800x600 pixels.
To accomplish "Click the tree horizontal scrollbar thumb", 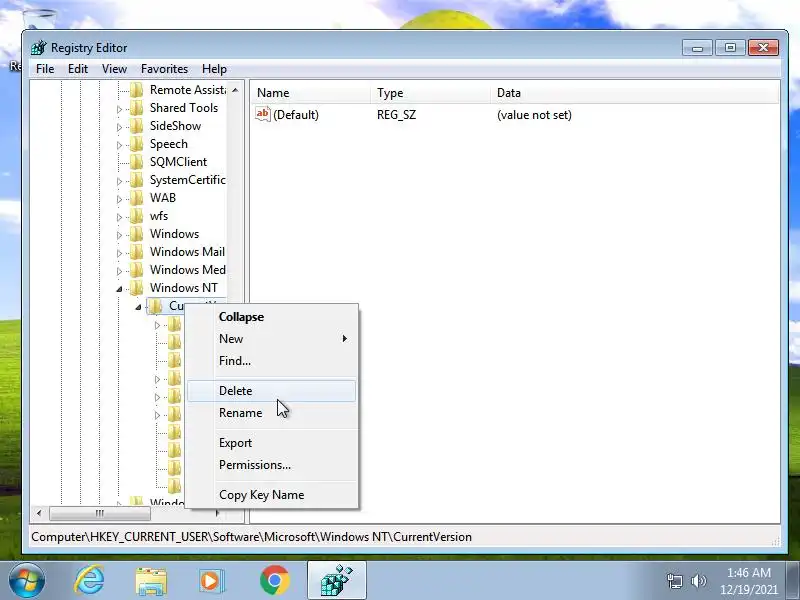I will point(99,513).
